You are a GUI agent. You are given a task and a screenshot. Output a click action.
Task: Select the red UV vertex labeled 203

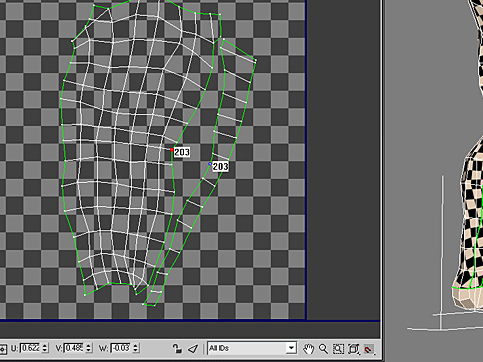[172, 150]
